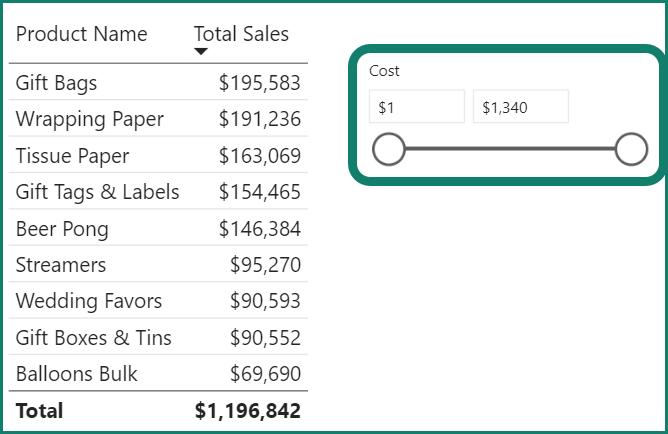This screenshot has width=668, height=434.
Task: Click the Cost slicer title label
Action: coord(384,71)
